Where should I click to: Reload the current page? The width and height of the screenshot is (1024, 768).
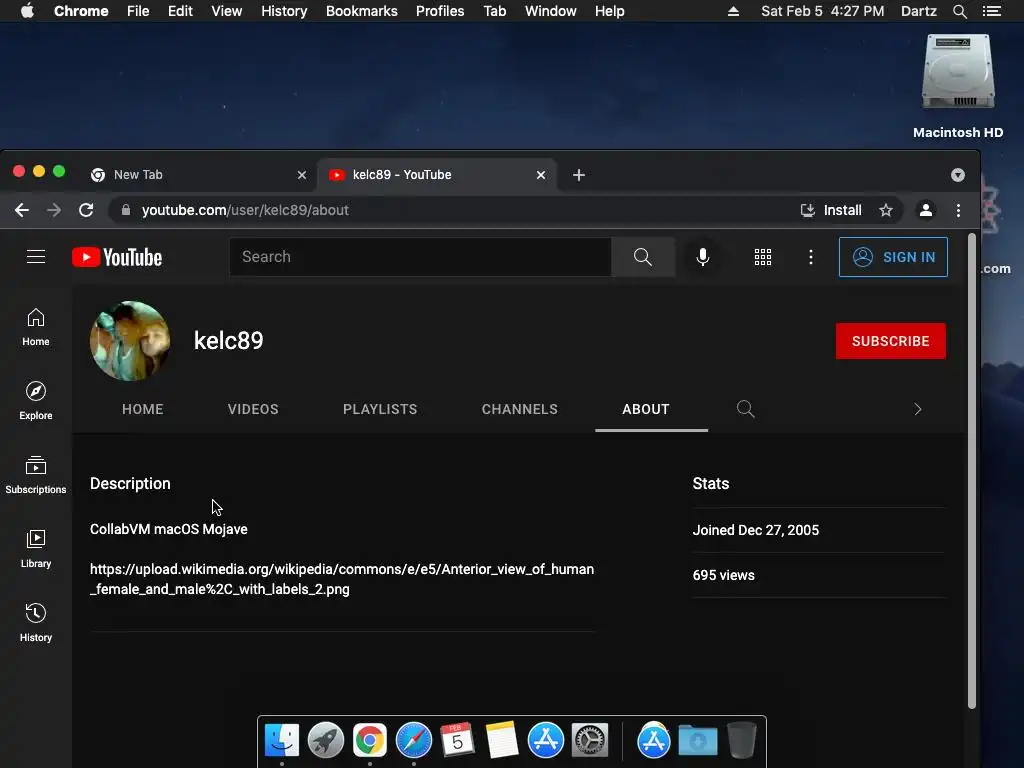[86, 210]
